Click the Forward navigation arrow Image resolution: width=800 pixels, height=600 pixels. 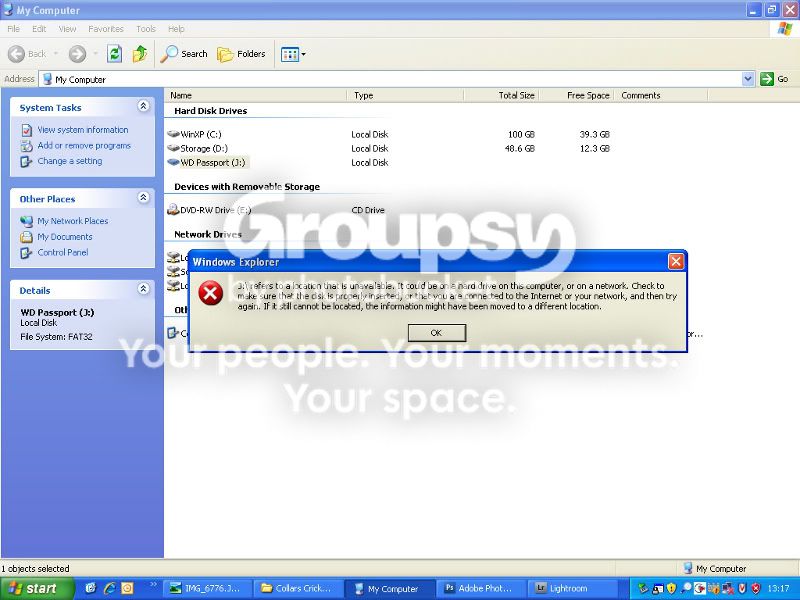tap(78, 54)
